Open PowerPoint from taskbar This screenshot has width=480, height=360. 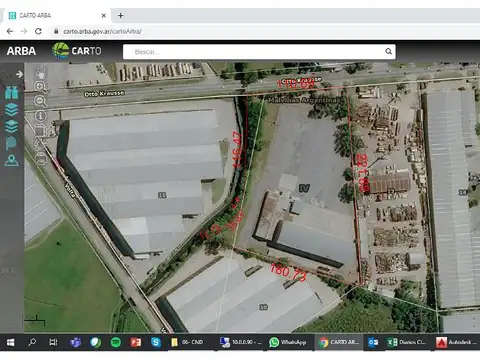pos(136,342)
